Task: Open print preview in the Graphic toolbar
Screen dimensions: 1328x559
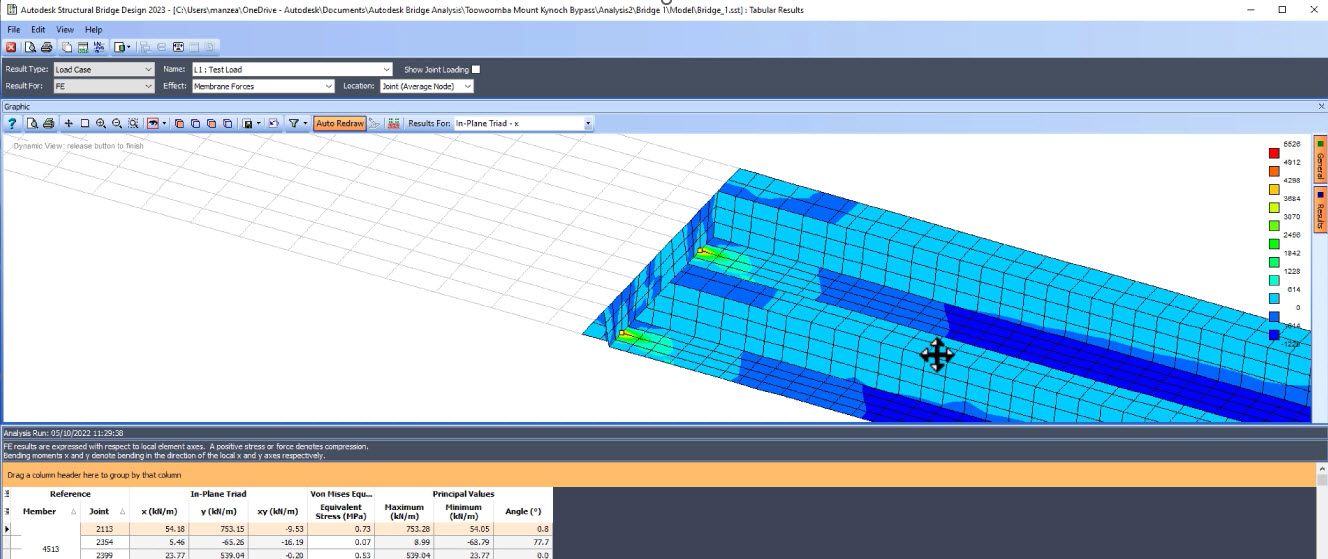Action: pyautogui.click(x=32, y=123)
